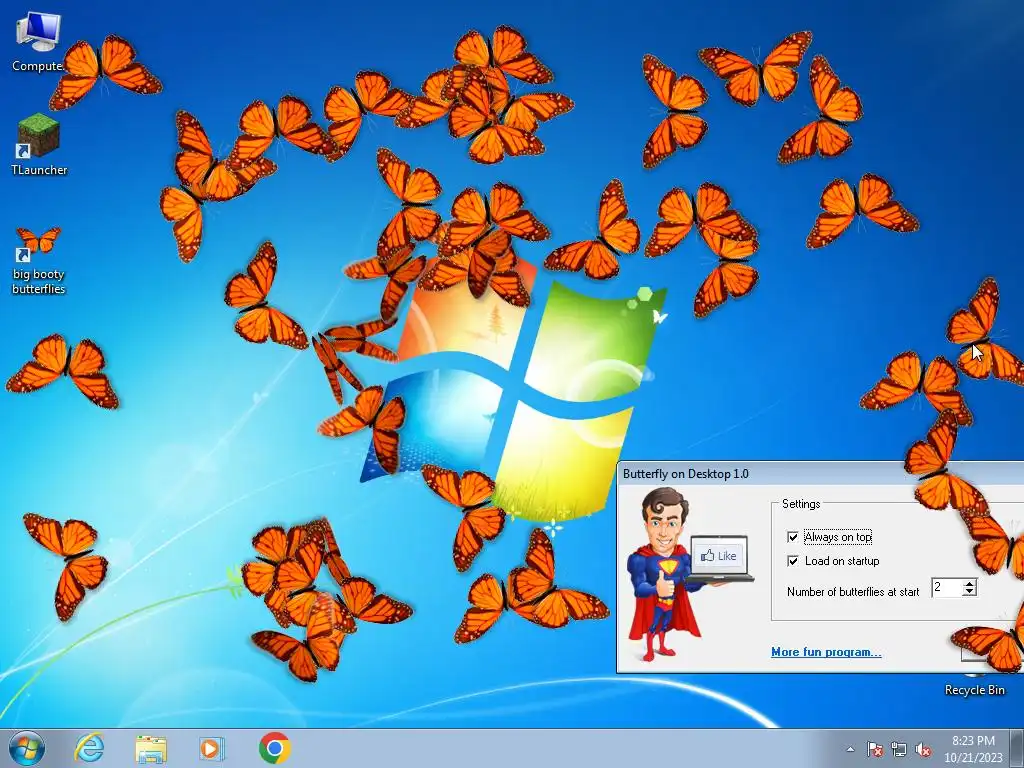
Task: Click the number of butterflies input field
Action: tap(947, 587)
